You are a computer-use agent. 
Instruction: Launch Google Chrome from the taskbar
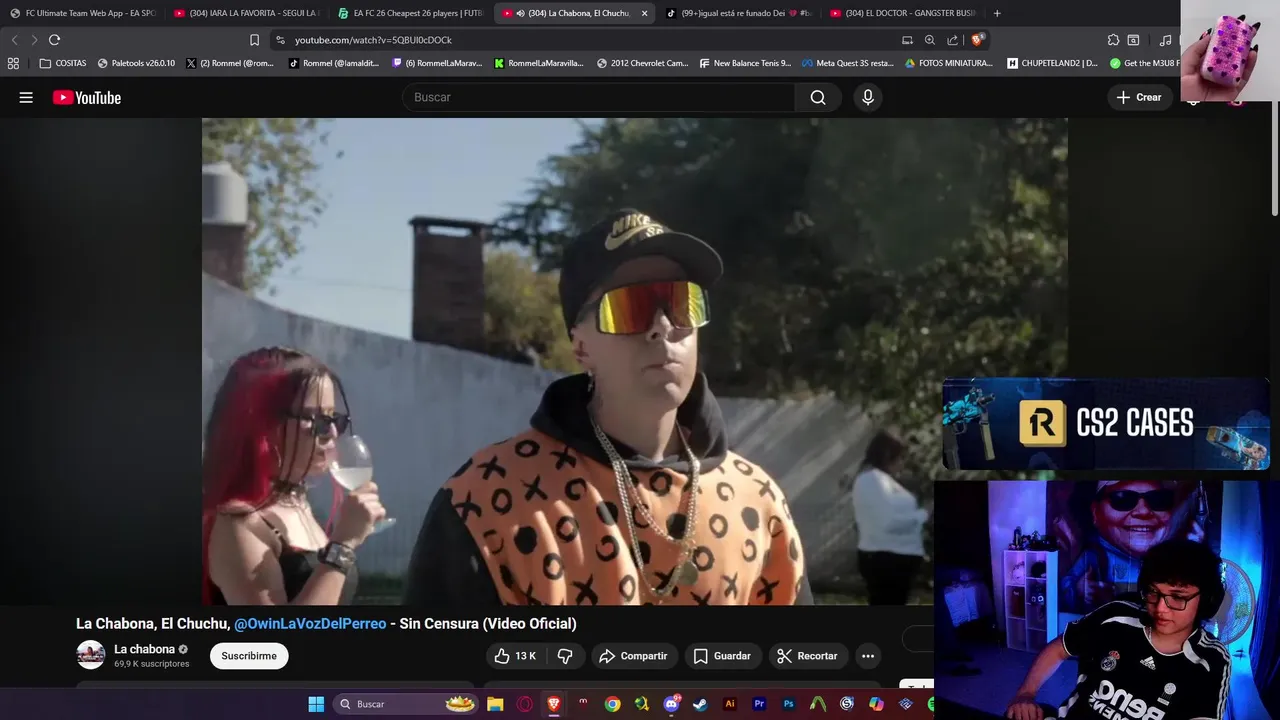[x=612, y=704]
